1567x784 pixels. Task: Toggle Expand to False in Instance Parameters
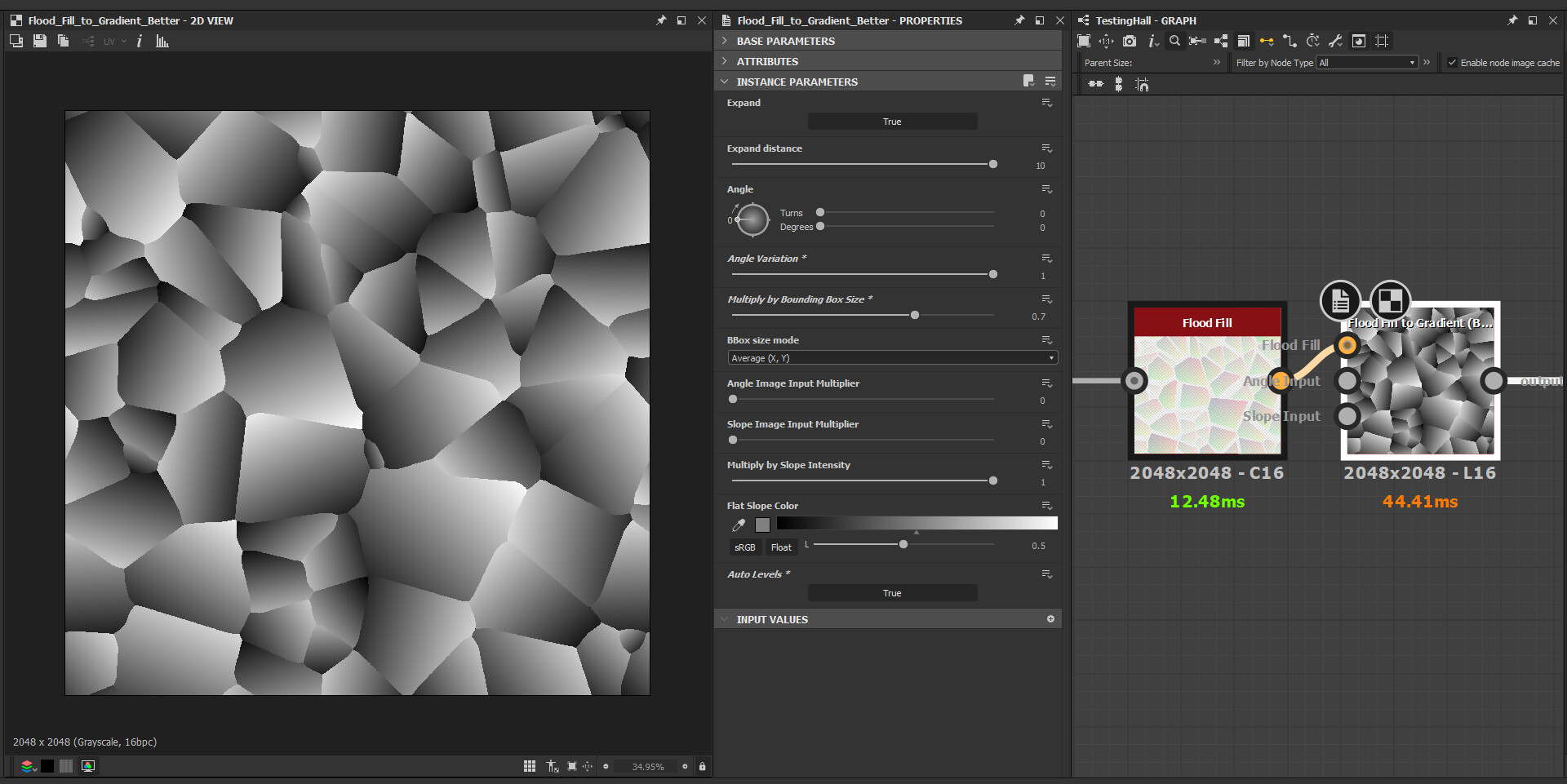(892, 121)
